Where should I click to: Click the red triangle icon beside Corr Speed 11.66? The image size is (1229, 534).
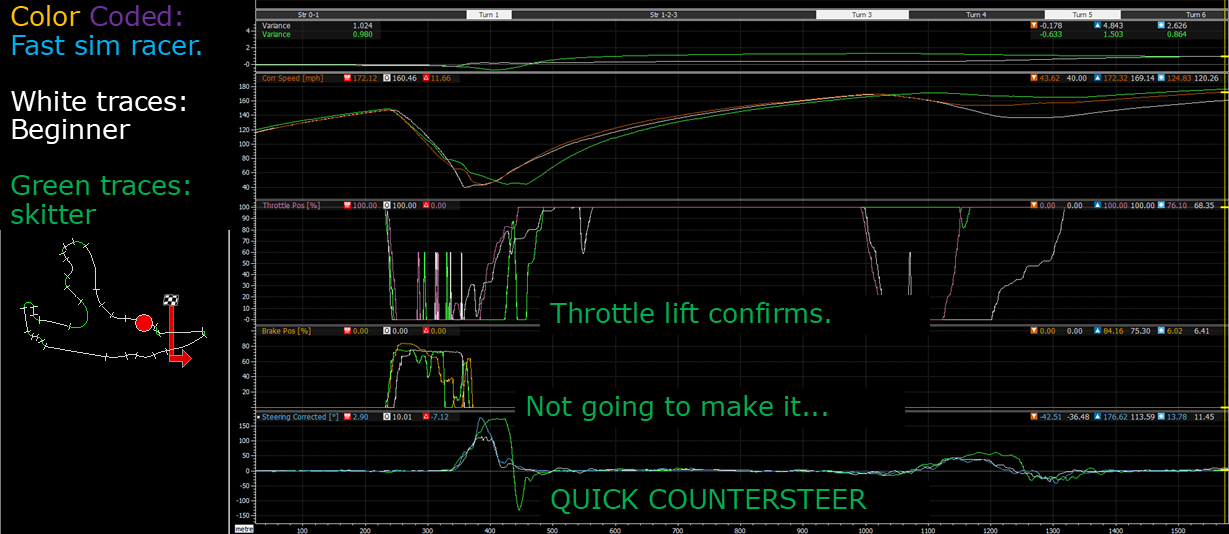click(426, 78)
